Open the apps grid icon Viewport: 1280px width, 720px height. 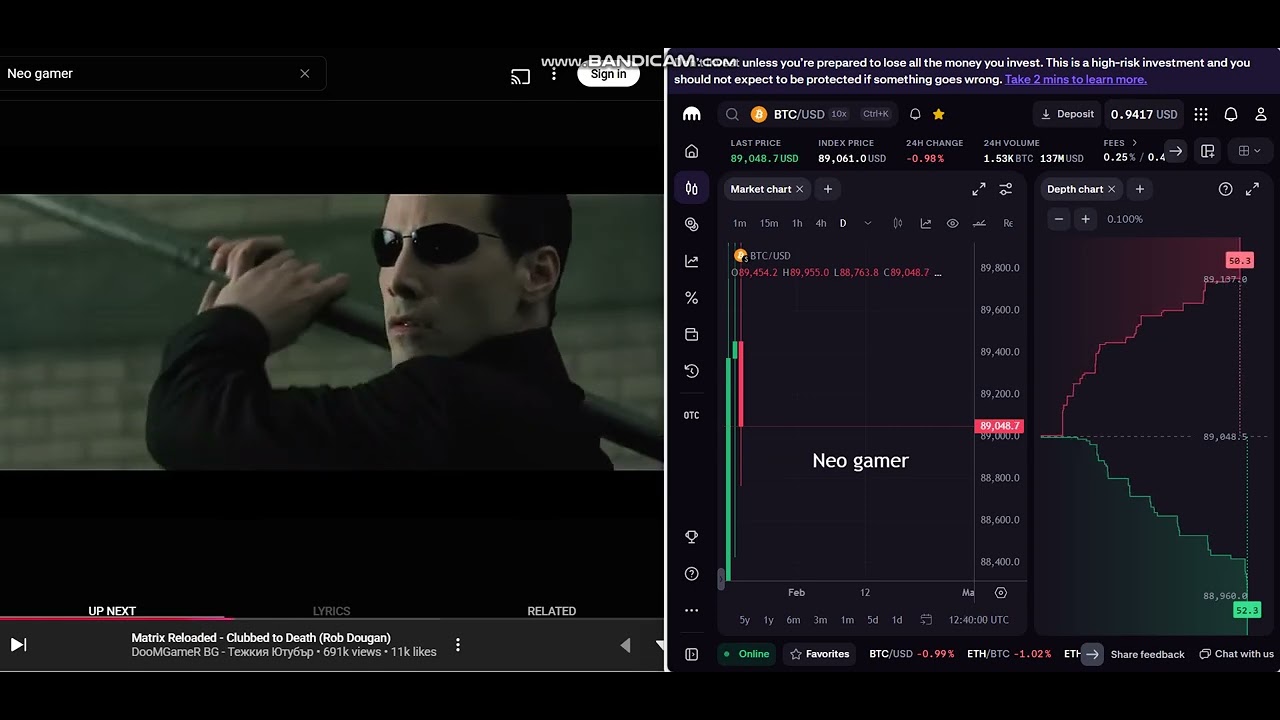(1201, 114)
